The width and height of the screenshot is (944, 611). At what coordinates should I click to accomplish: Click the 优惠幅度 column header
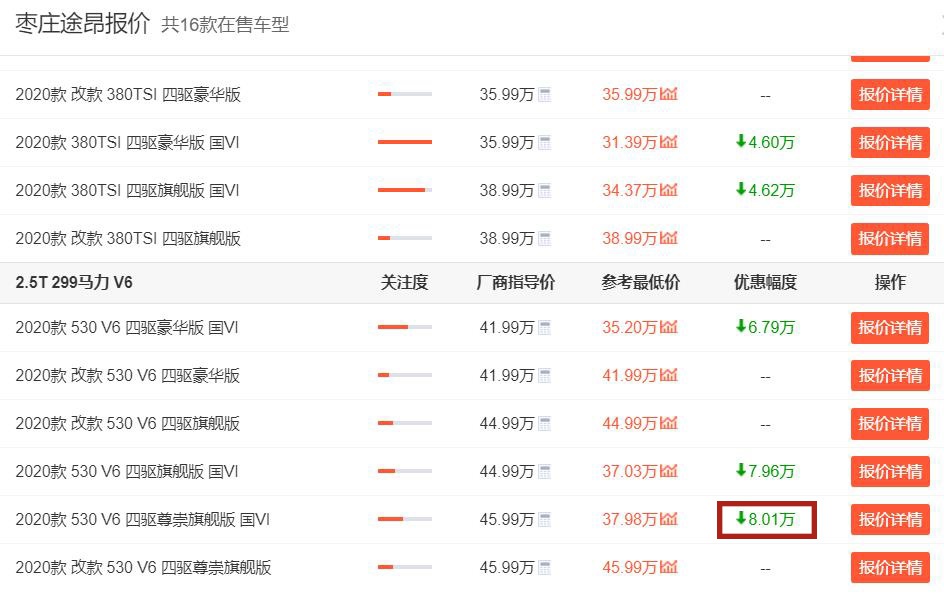765,282
